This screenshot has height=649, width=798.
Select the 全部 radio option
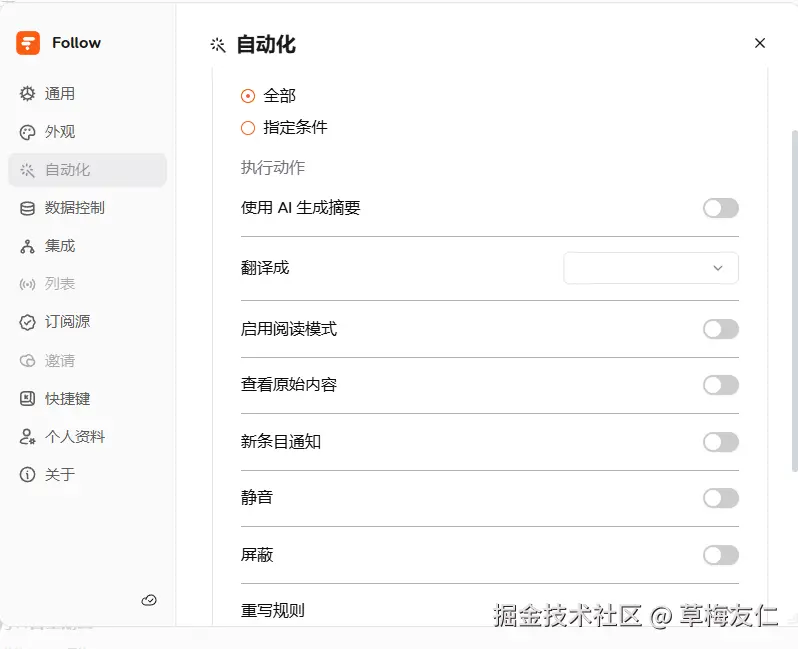[x=248, y=96]
